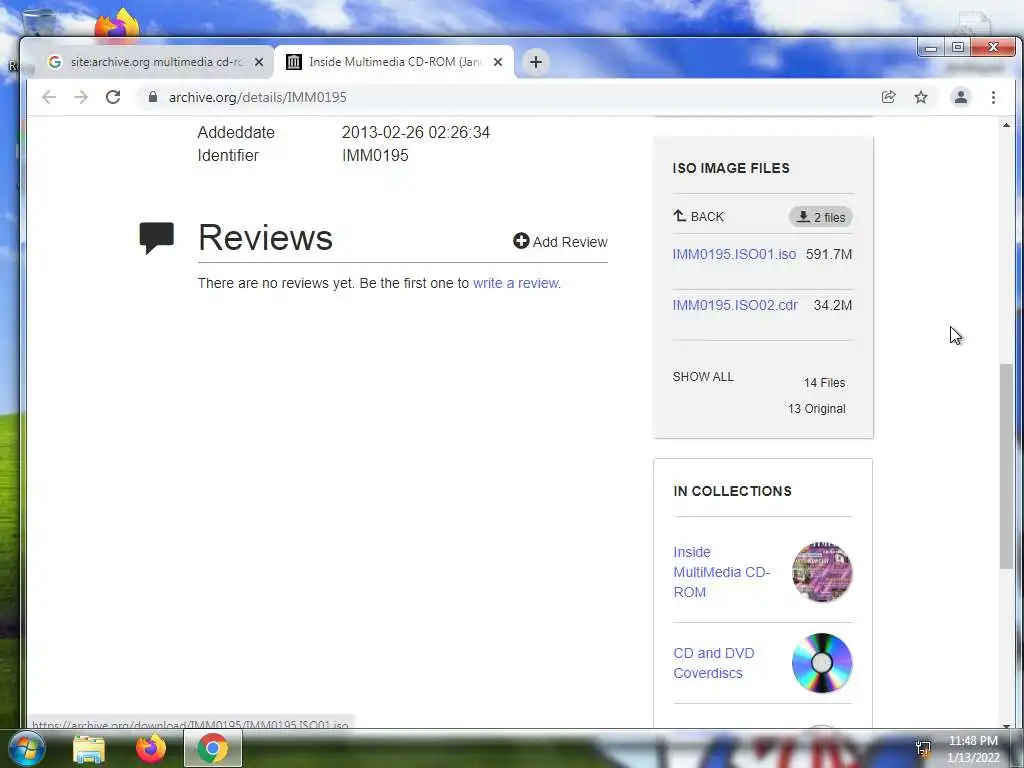Click the Reviews speech bubble icon
1024x768 pixels.
pyautogui.click(x=157, y=238)
